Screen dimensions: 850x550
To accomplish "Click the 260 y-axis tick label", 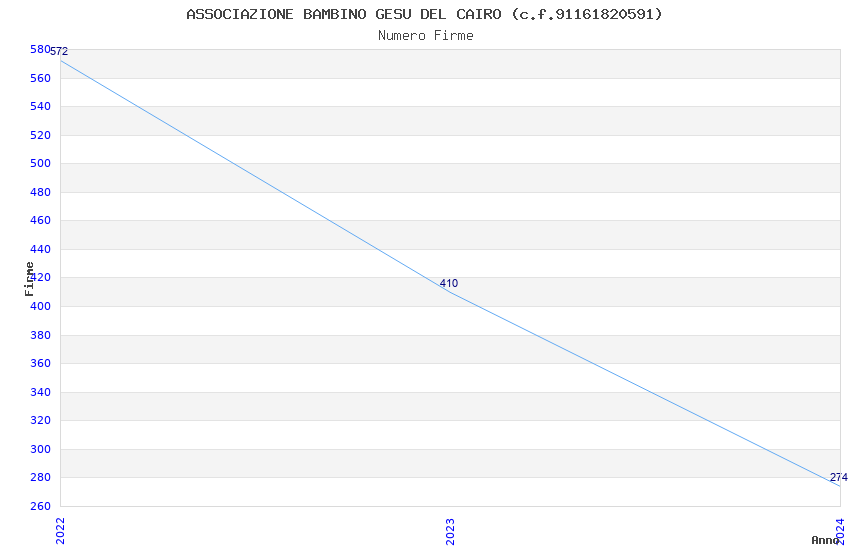I will pyautogui.click(x=40, y=506).
